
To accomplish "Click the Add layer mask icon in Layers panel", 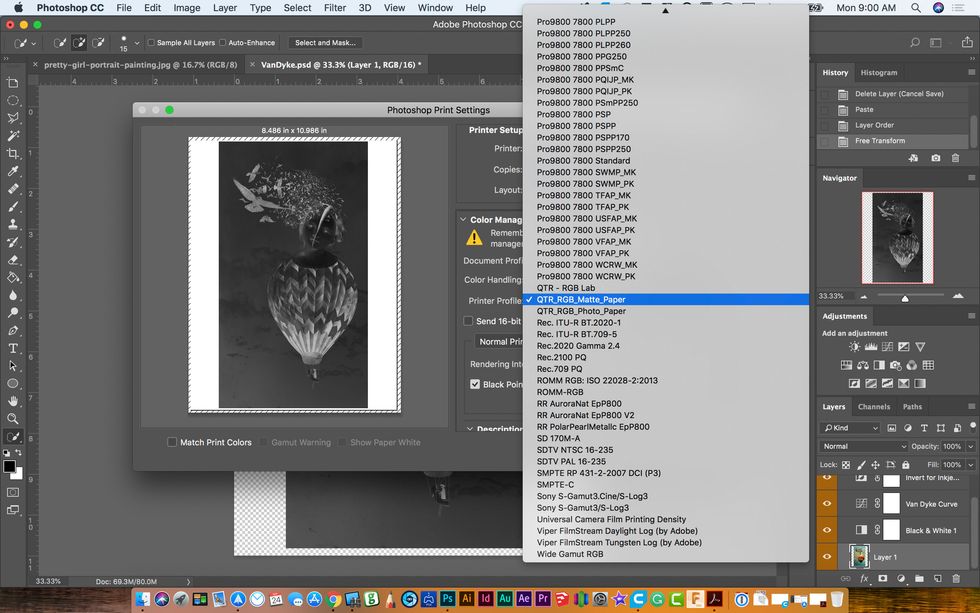I will pos(881,578).
